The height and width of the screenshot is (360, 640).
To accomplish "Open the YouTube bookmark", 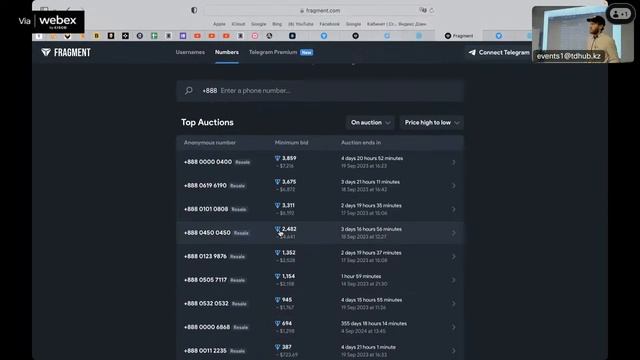I will point(301,24).
